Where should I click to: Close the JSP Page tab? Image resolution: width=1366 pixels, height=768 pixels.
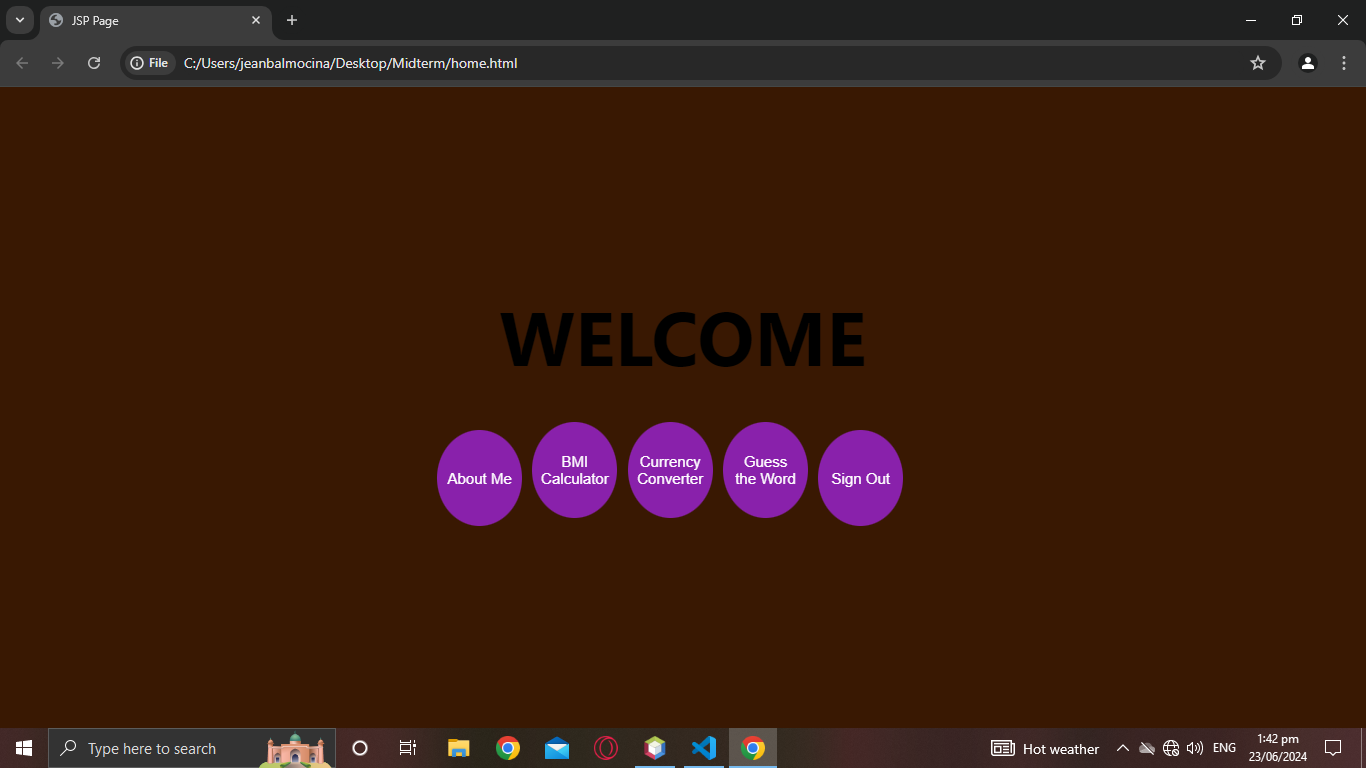tap(256, 20)
